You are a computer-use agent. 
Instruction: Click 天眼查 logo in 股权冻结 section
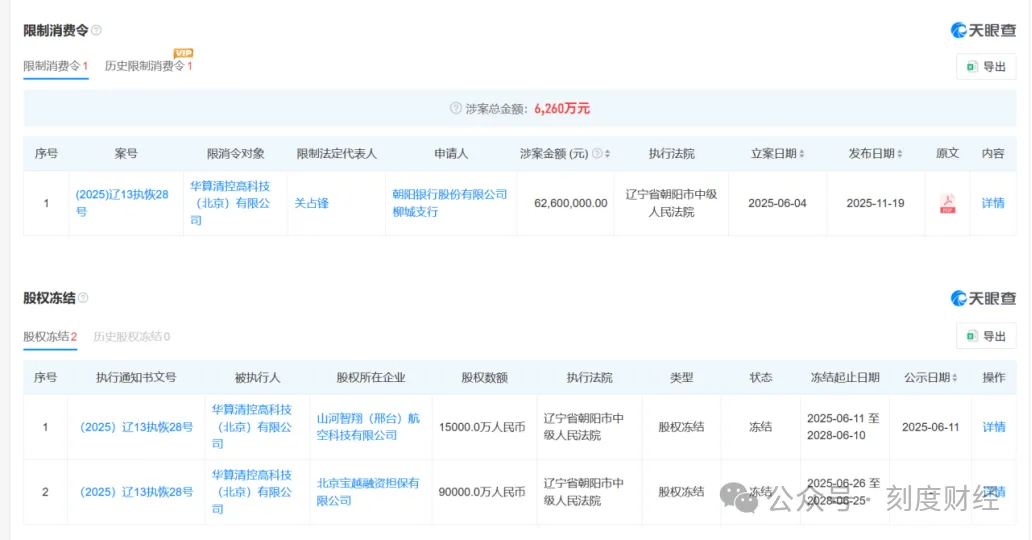[983, 298]
